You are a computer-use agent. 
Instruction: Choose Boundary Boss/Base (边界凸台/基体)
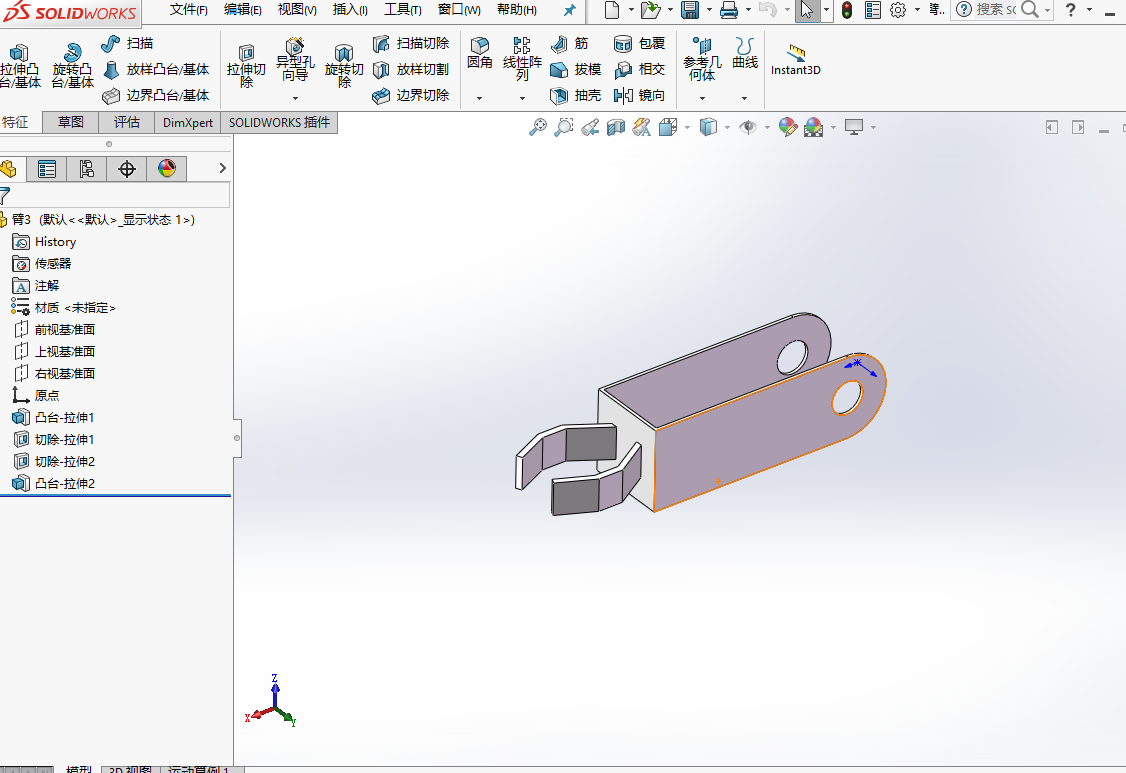(x=156, y=96)
